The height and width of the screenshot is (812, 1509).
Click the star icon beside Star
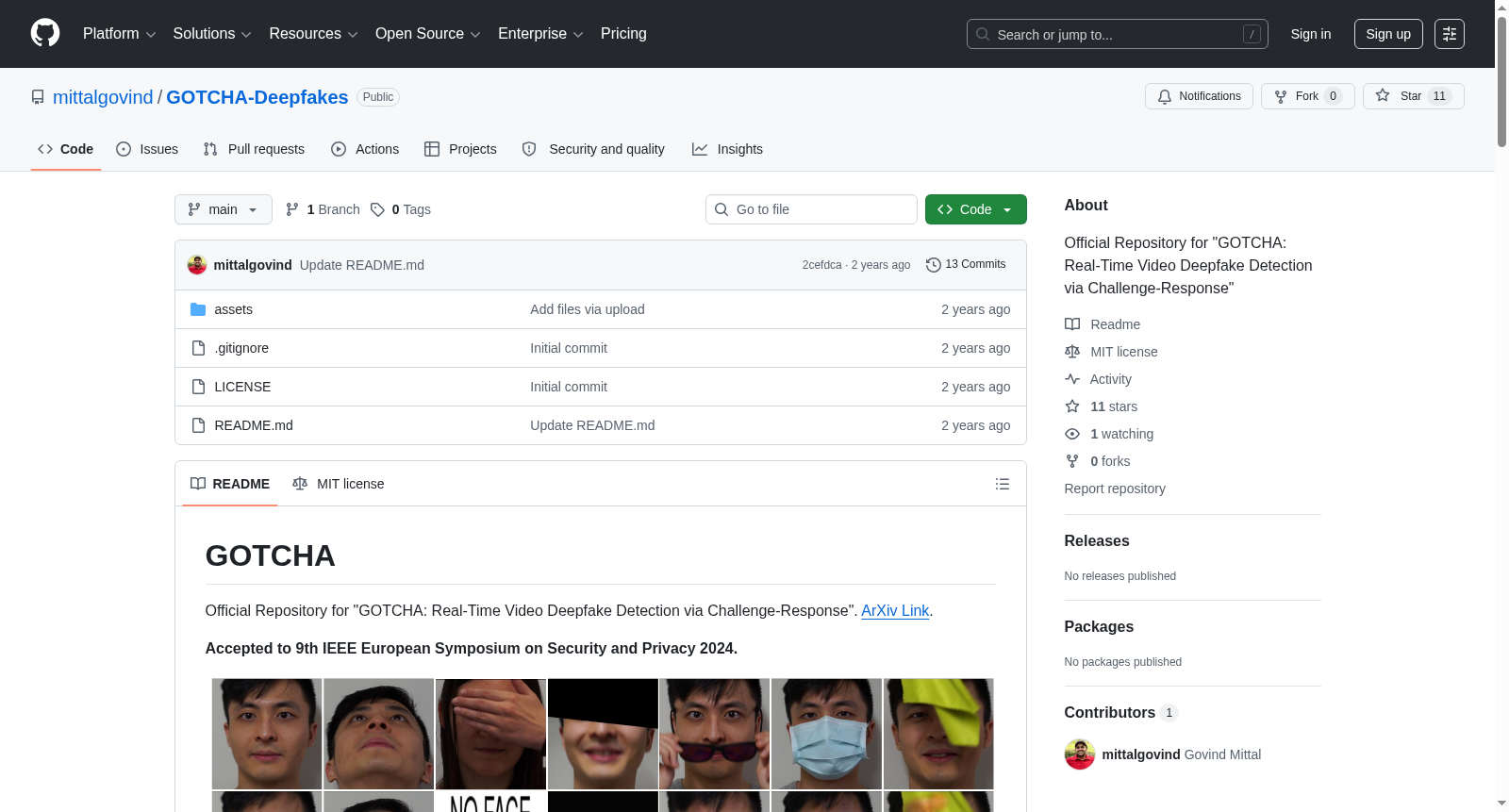[1383, 95]
